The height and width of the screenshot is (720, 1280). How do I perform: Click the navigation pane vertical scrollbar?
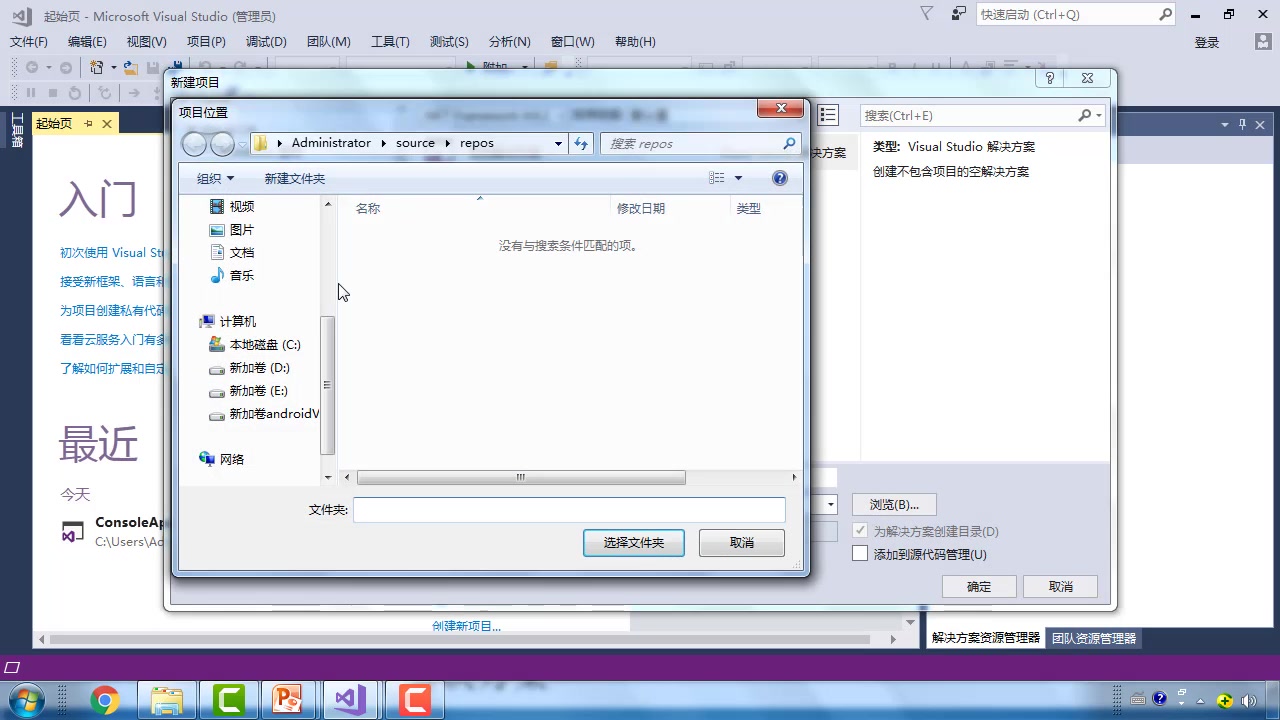pyautogui.click(x=327, y=385)
